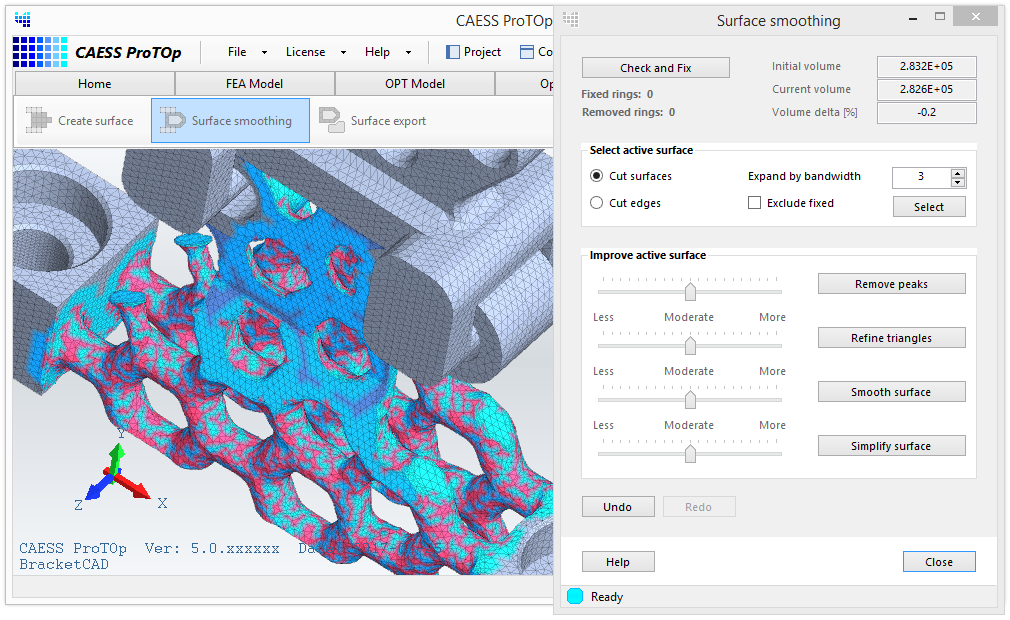
Task: Open the File menu
Action: click(237, 52)
